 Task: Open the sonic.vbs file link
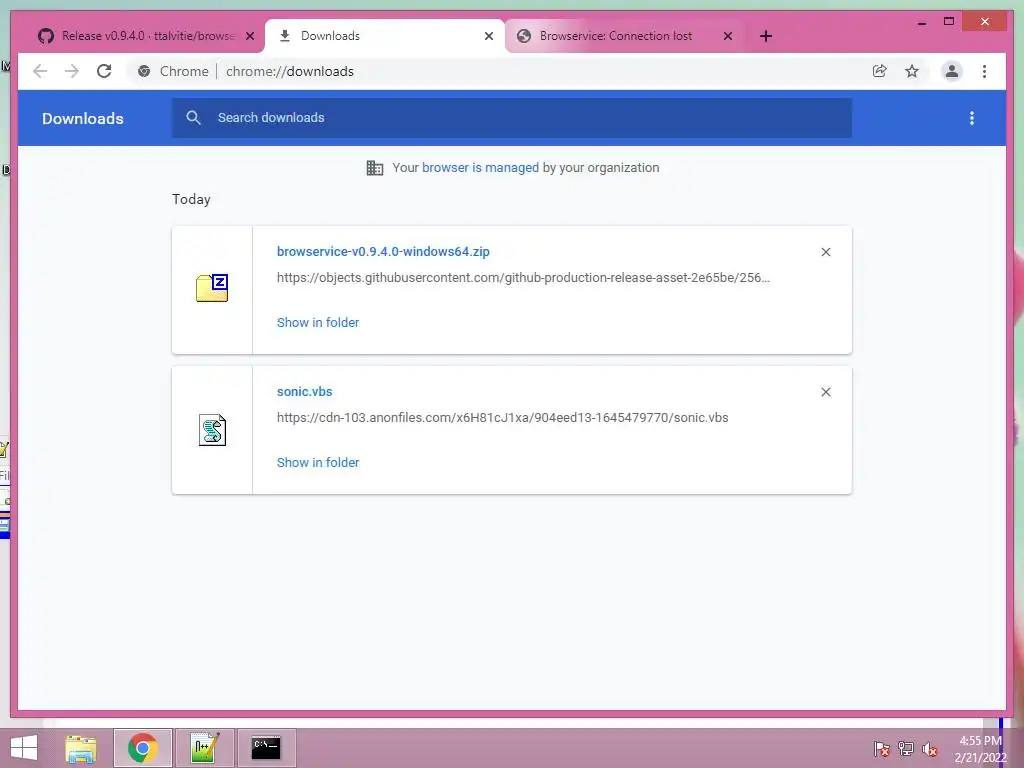pos(304,392)
